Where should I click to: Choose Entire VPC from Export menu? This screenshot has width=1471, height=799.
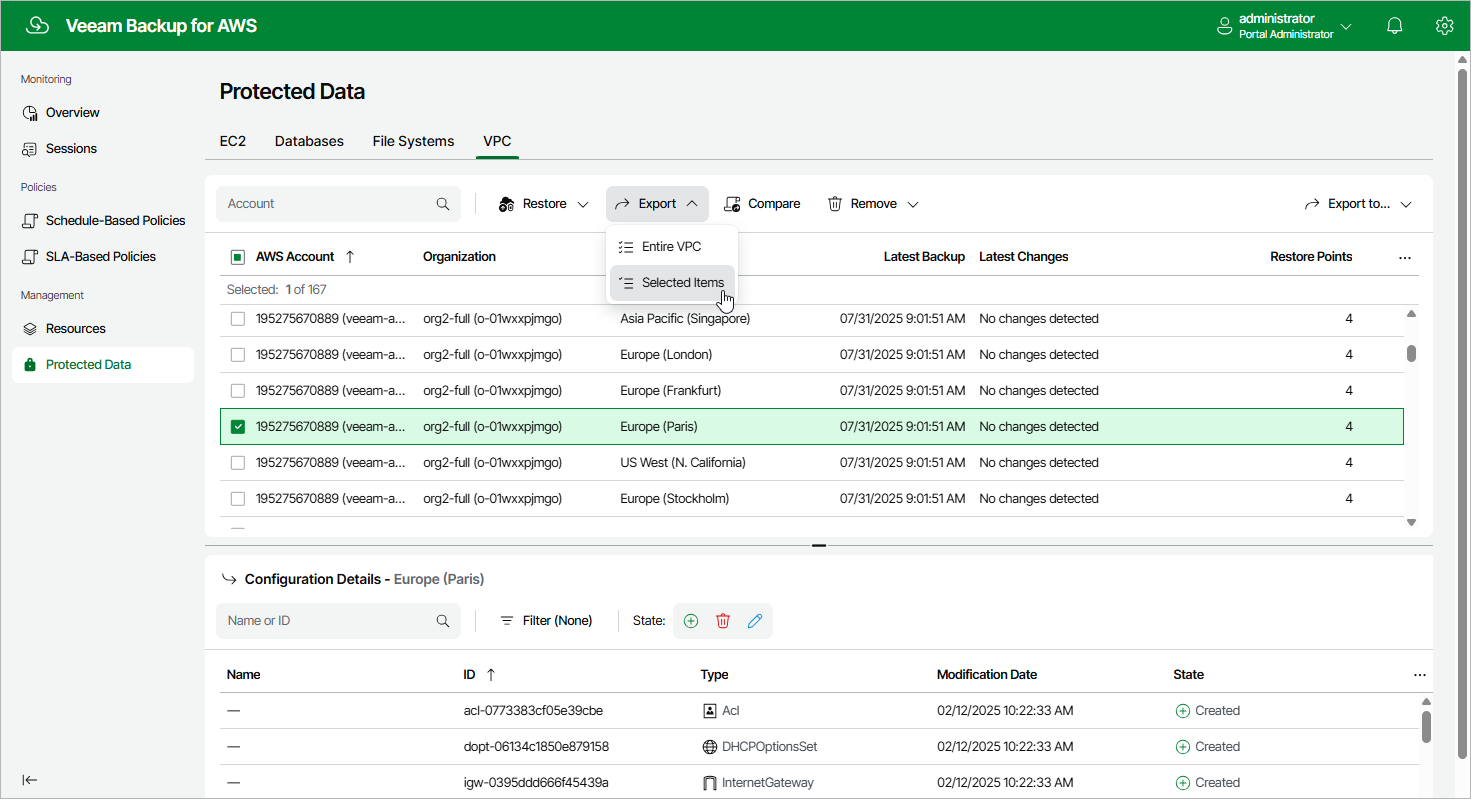click(672, 247)
